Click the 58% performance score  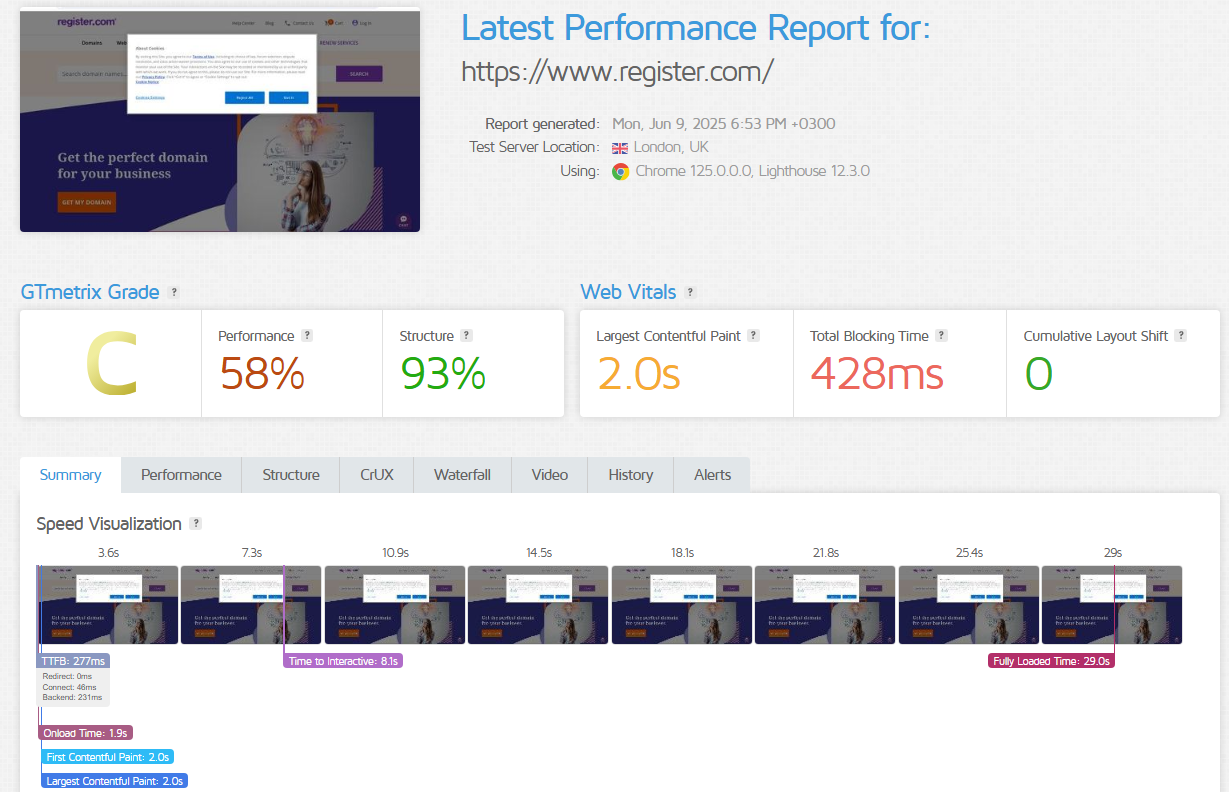tap(262, 374)
